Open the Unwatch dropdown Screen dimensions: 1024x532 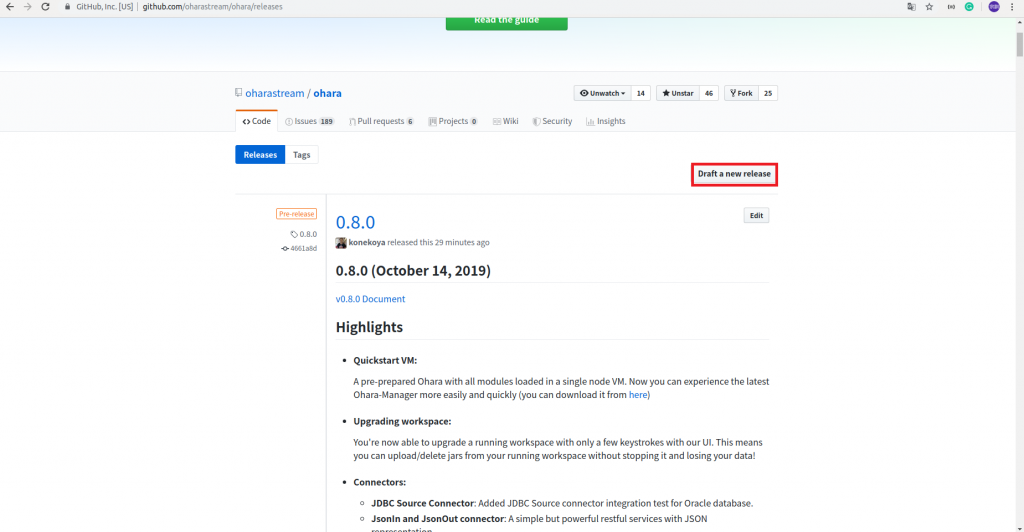tap(603, 93)
